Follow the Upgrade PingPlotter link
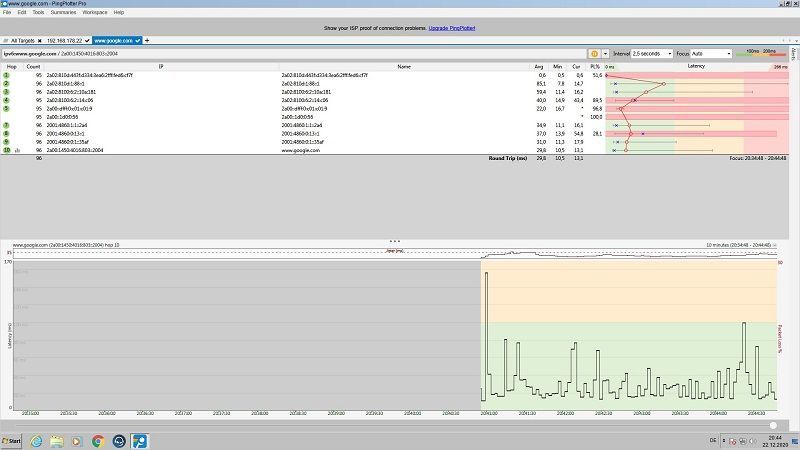The width and height of the screenshot is (800, 450). 452,28
